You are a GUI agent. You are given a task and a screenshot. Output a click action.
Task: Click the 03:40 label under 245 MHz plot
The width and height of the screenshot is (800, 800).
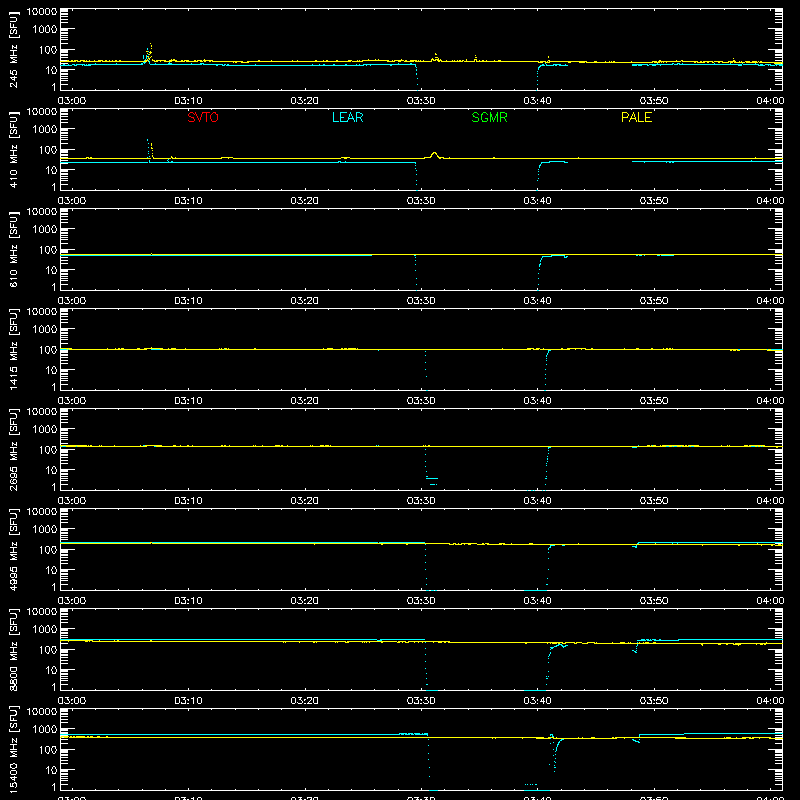coord(537,101)
